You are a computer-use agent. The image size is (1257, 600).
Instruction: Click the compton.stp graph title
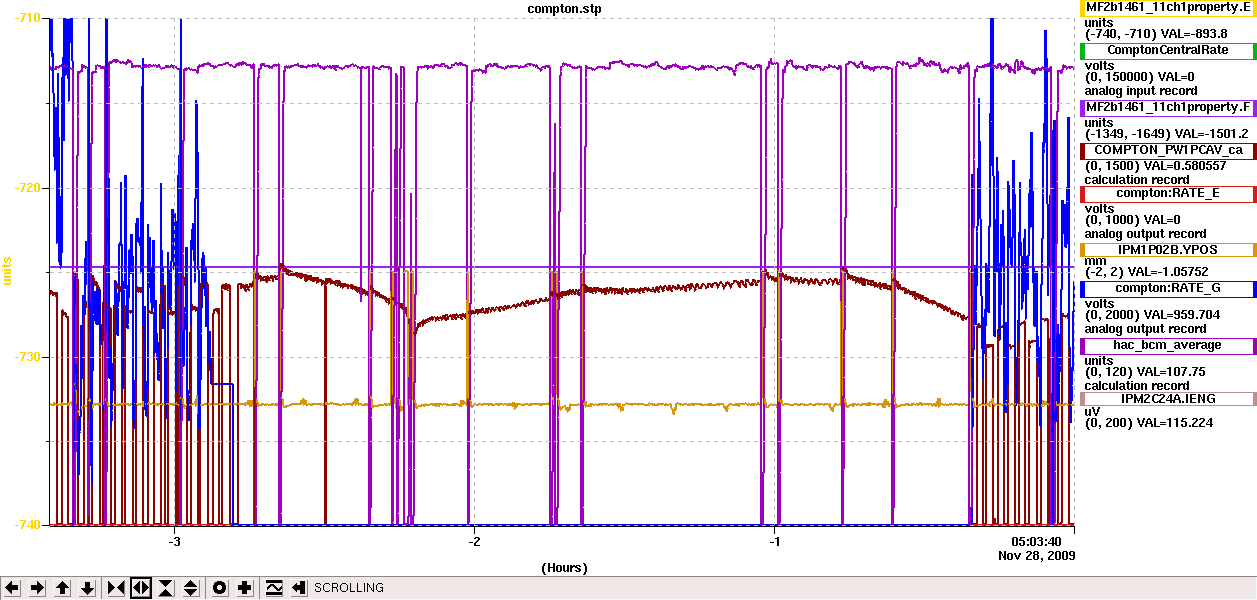pos(564,8)
